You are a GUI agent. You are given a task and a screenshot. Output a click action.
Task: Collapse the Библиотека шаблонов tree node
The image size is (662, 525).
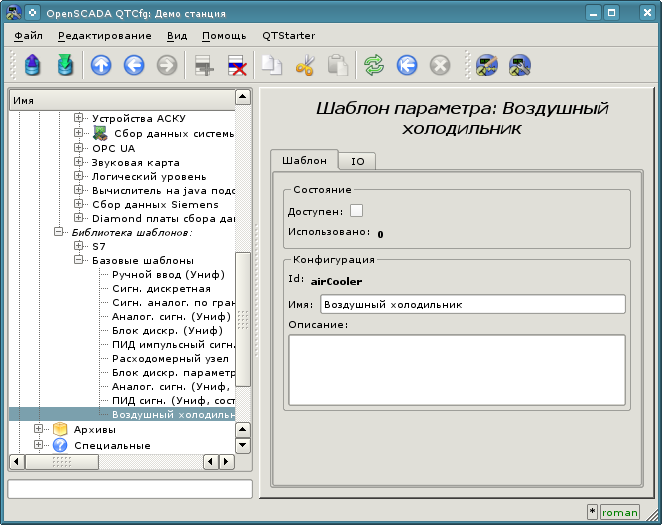pyautogui.click(x=59, y=232)
